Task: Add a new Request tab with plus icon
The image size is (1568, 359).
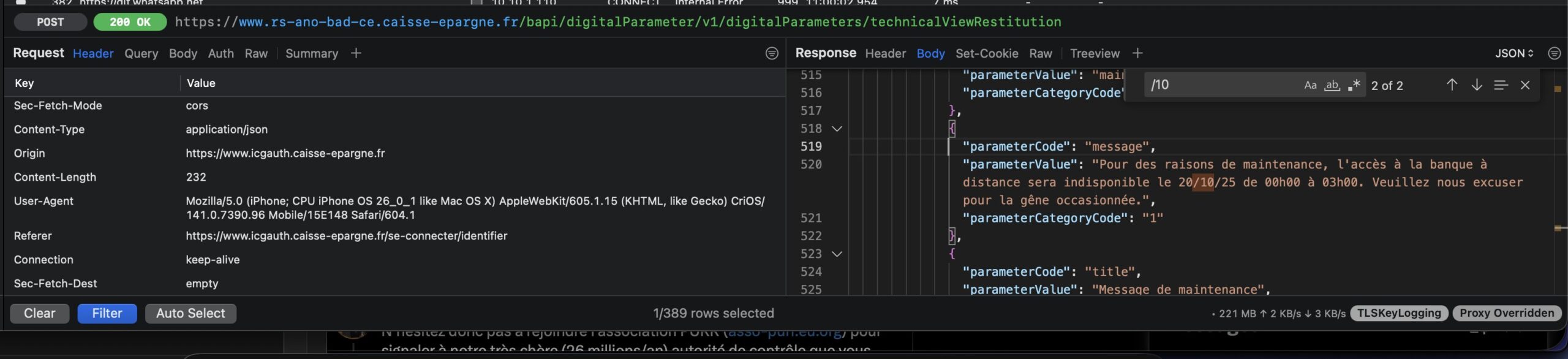Action: tap(356, 53)
